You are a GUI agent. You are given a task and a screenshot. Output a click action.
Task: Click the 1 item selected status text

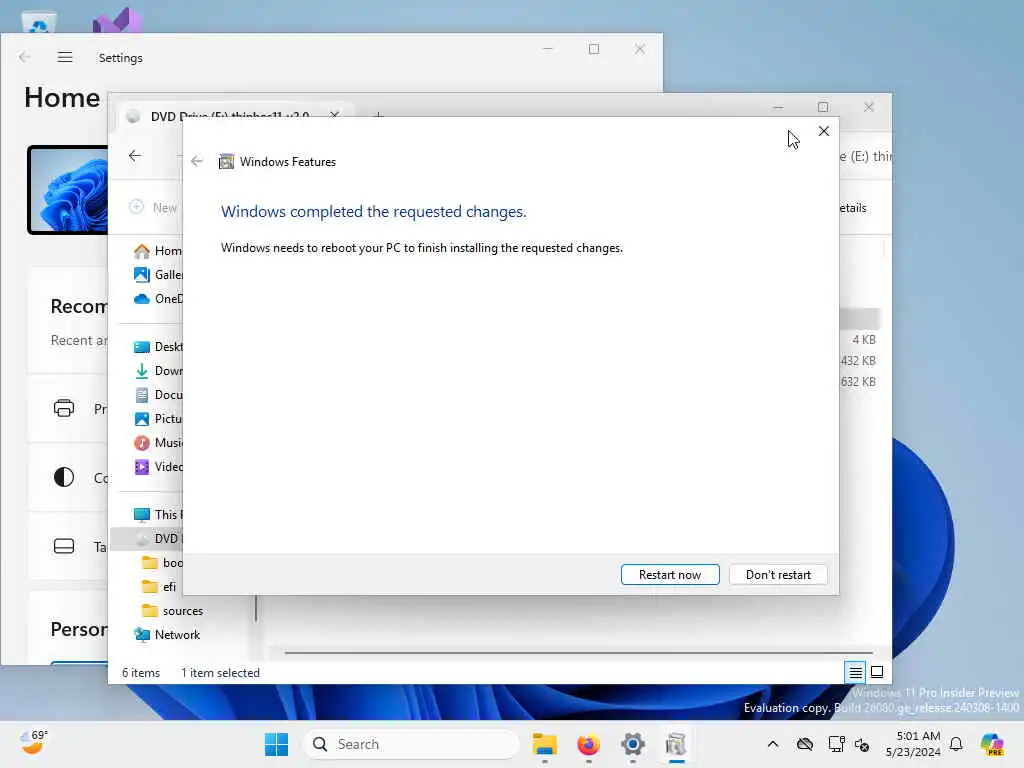pos(221,673)
